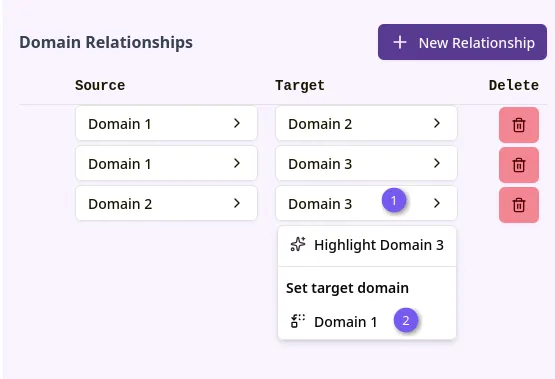Click the Source column header
Viewport: 555px width, 379px height.
point(100,85)
